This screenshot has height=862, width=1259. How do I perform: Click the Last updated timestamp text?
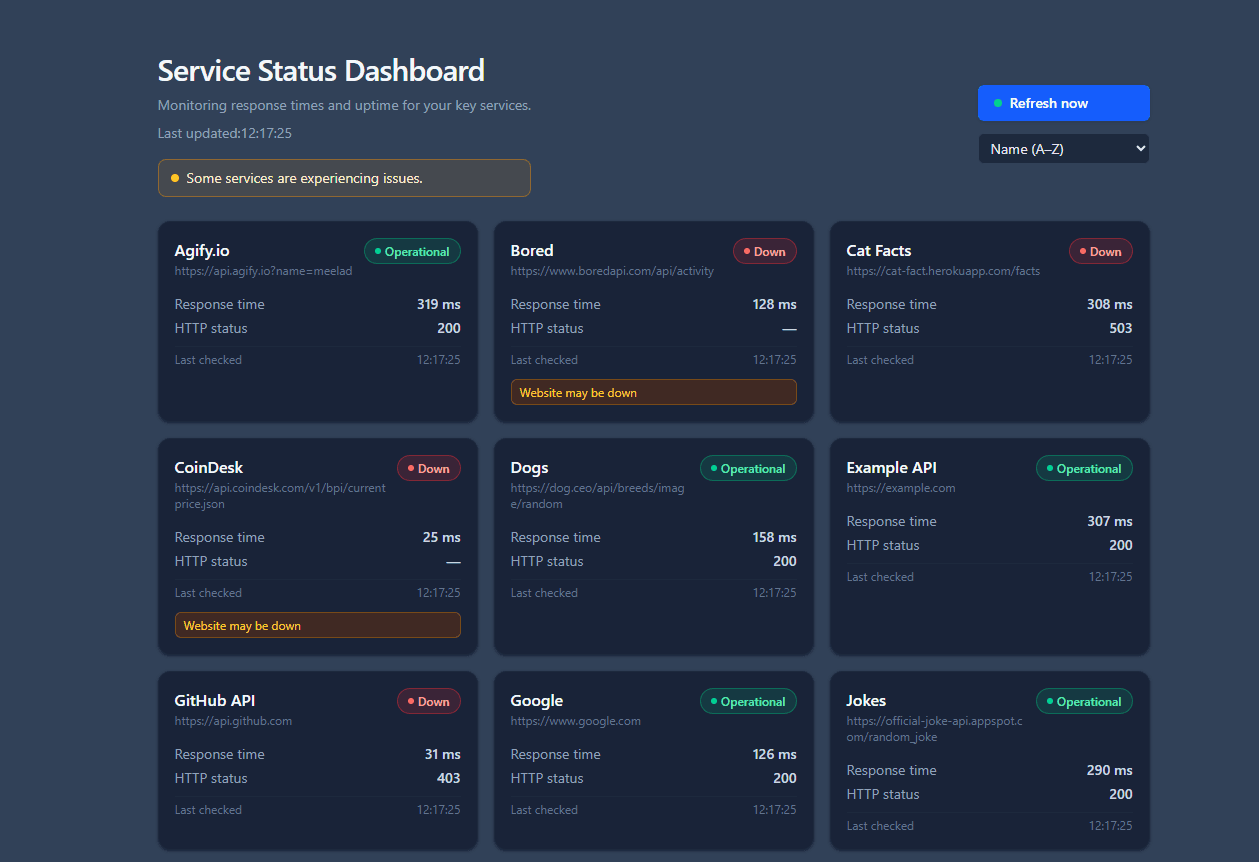[225, 133]
